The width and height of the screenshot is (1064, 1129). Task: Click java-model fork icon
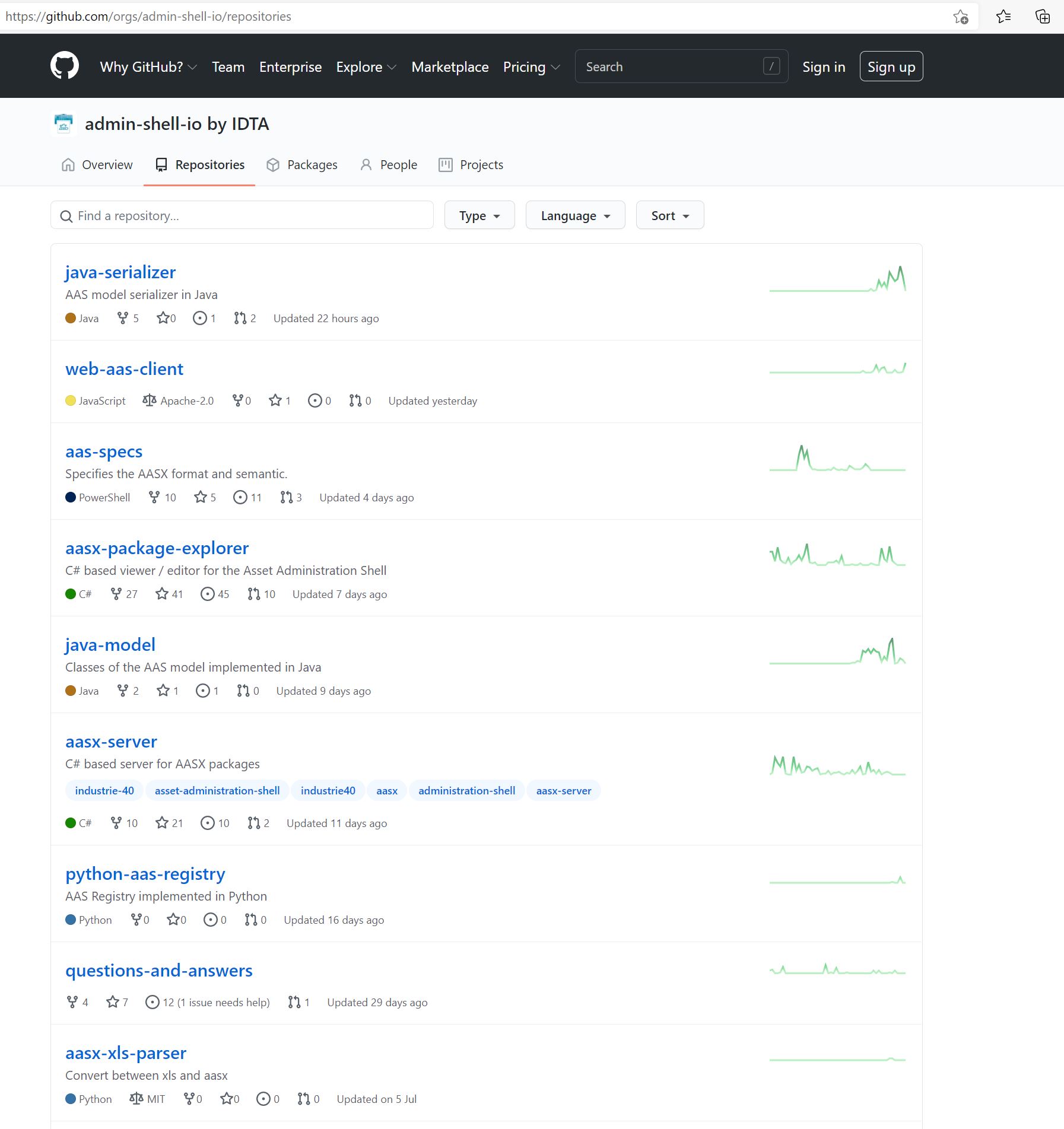pos(123,691)
